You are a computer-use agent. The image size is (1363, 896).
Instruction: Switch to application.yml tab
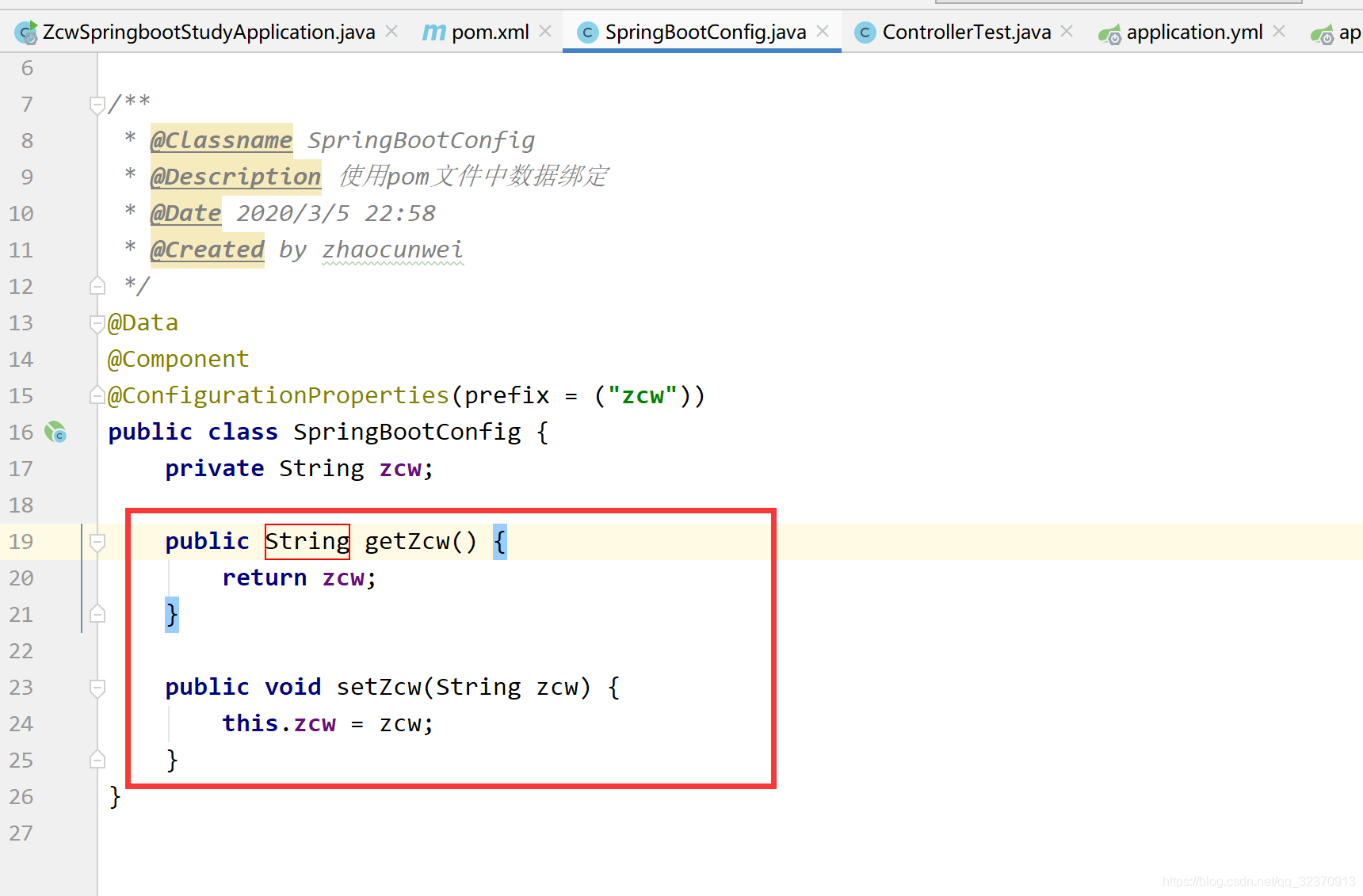1194,32
